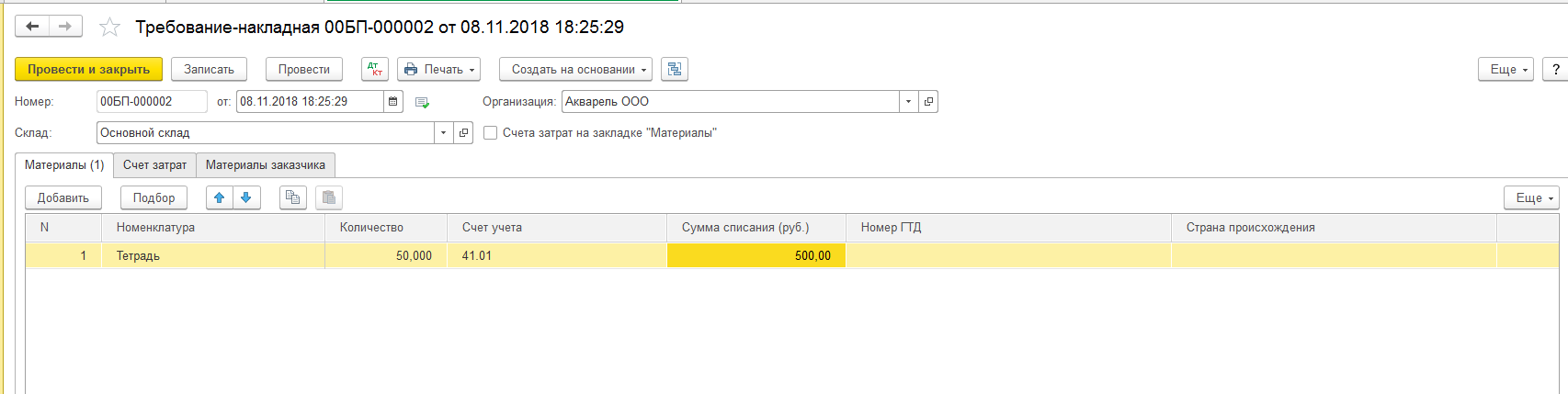1568x394 pixels.
Task: Select row number cell 1
Action: click(63, 256)
